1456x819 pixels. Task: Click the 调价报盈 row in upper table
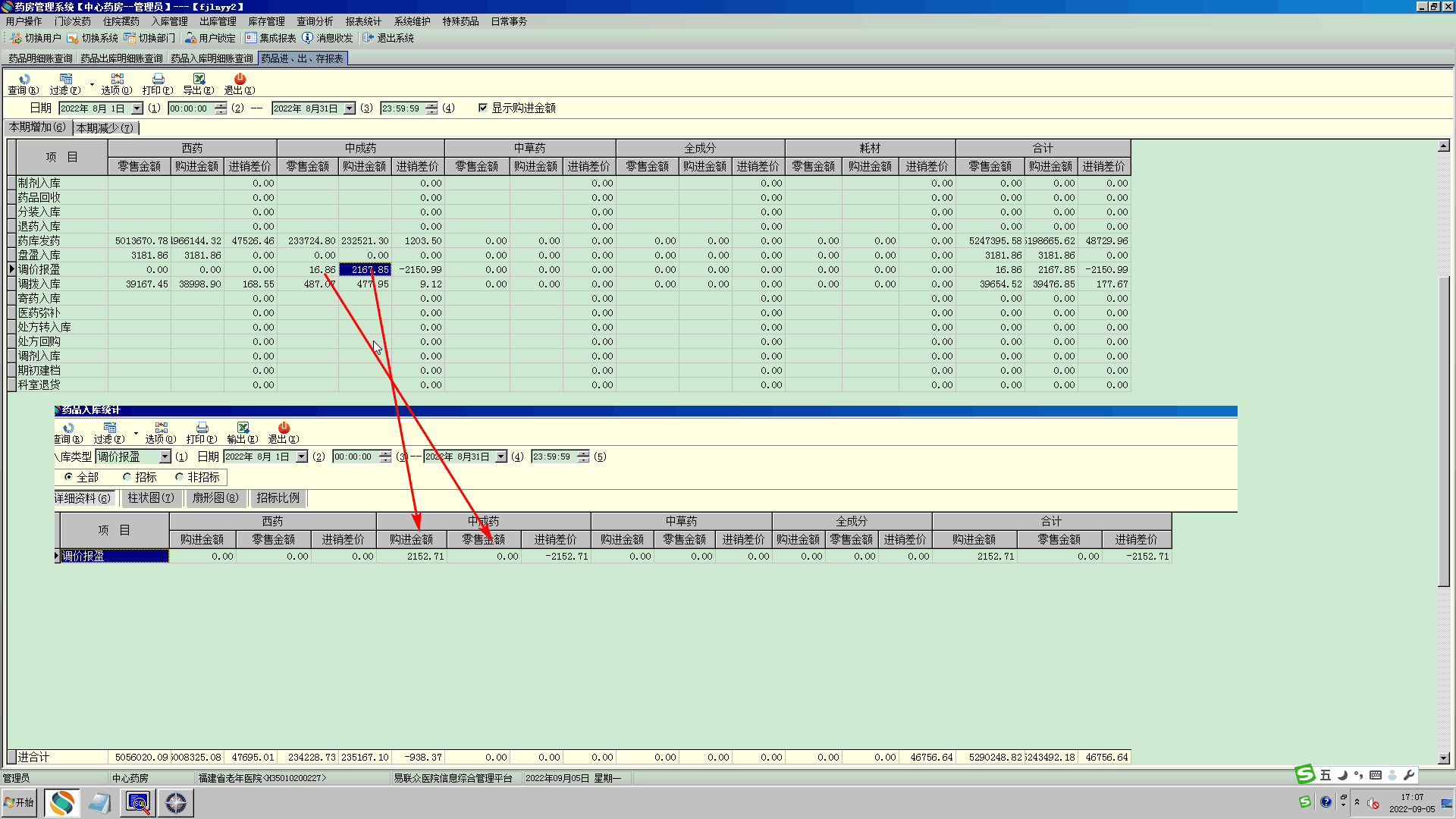pos(39,269)
